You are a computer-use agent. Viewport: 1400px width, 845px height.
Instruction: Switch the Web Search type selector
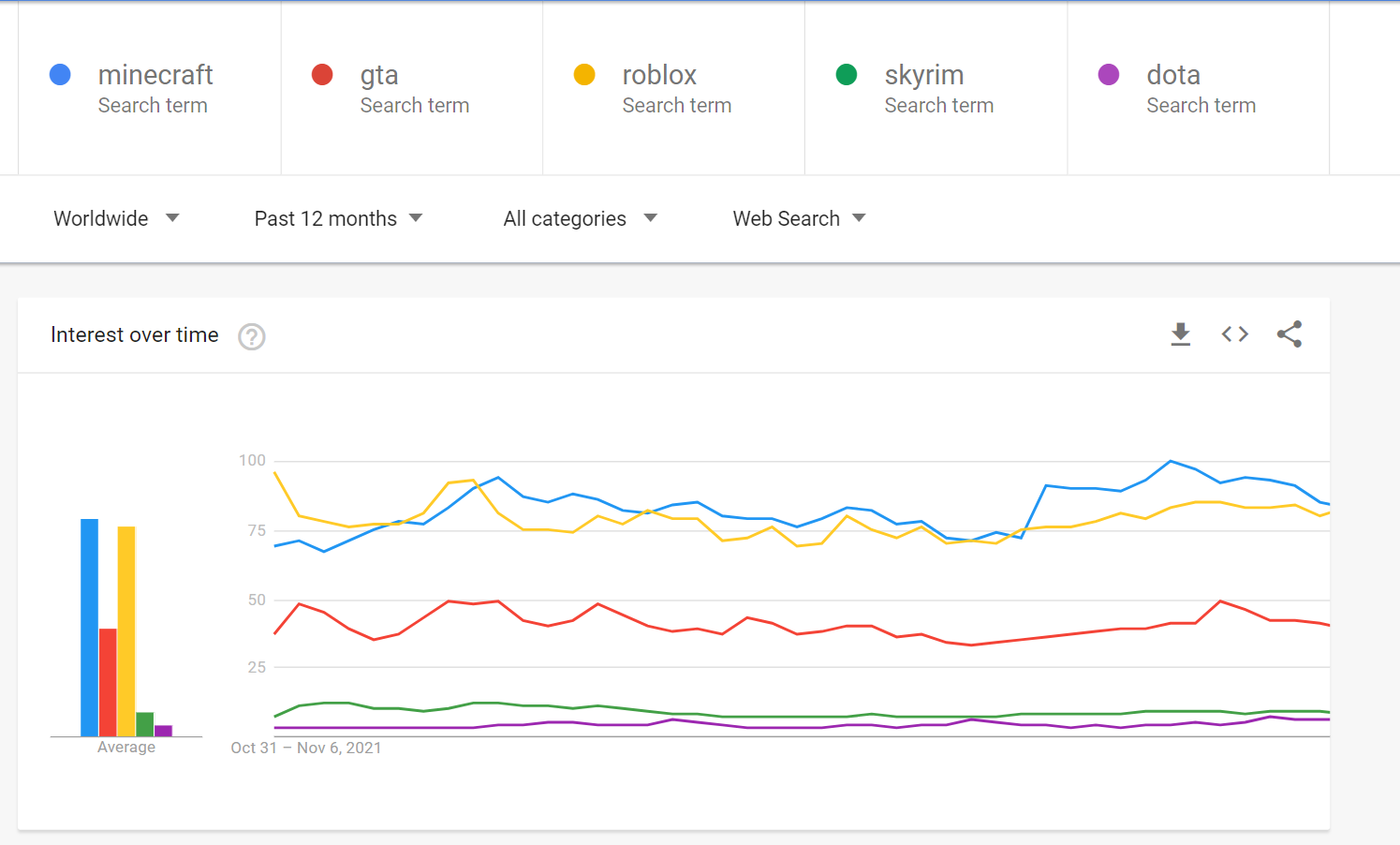pyautogui.click(x=798, y=218)
